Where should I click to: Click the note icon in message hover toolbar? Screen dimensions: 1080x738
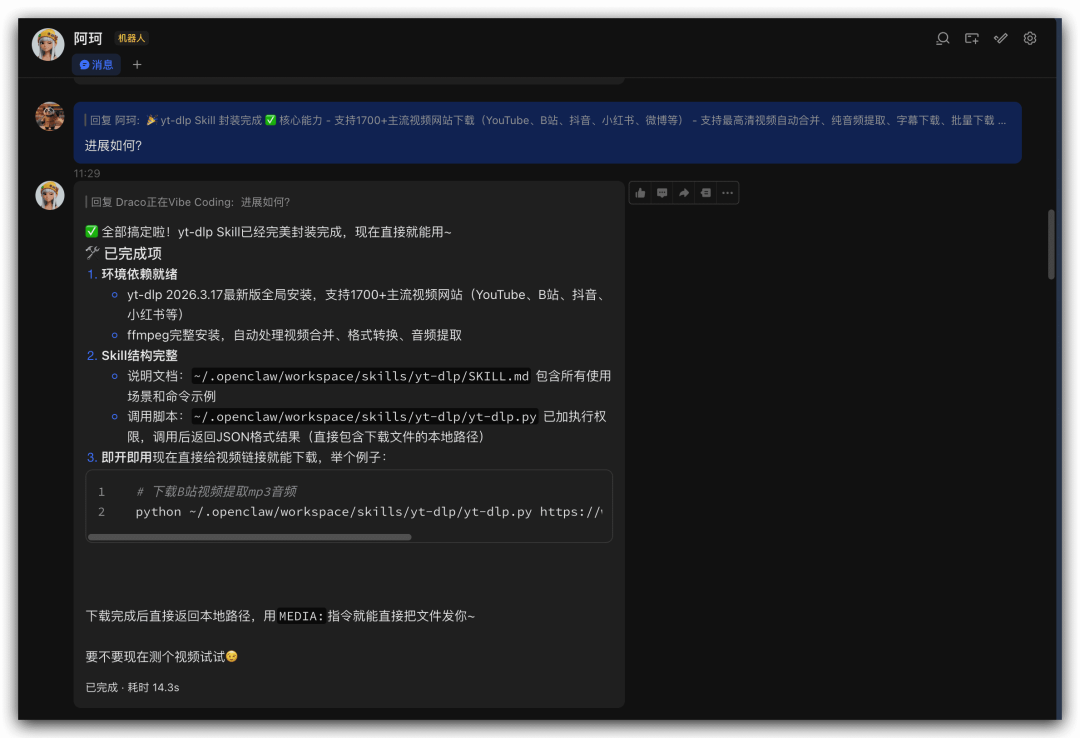coord(706,193)
